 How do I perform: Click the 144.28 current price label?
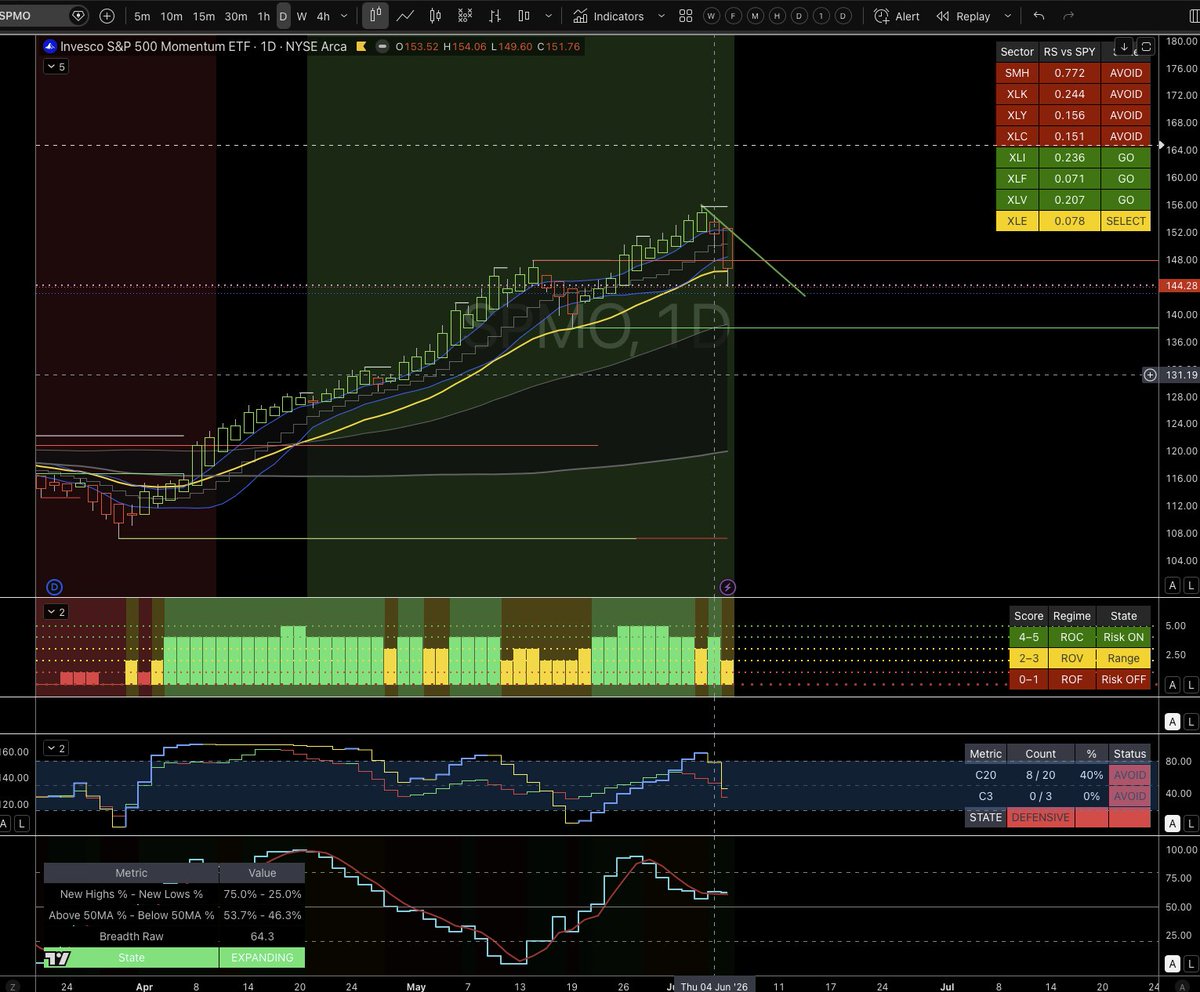pos(1179,286)
